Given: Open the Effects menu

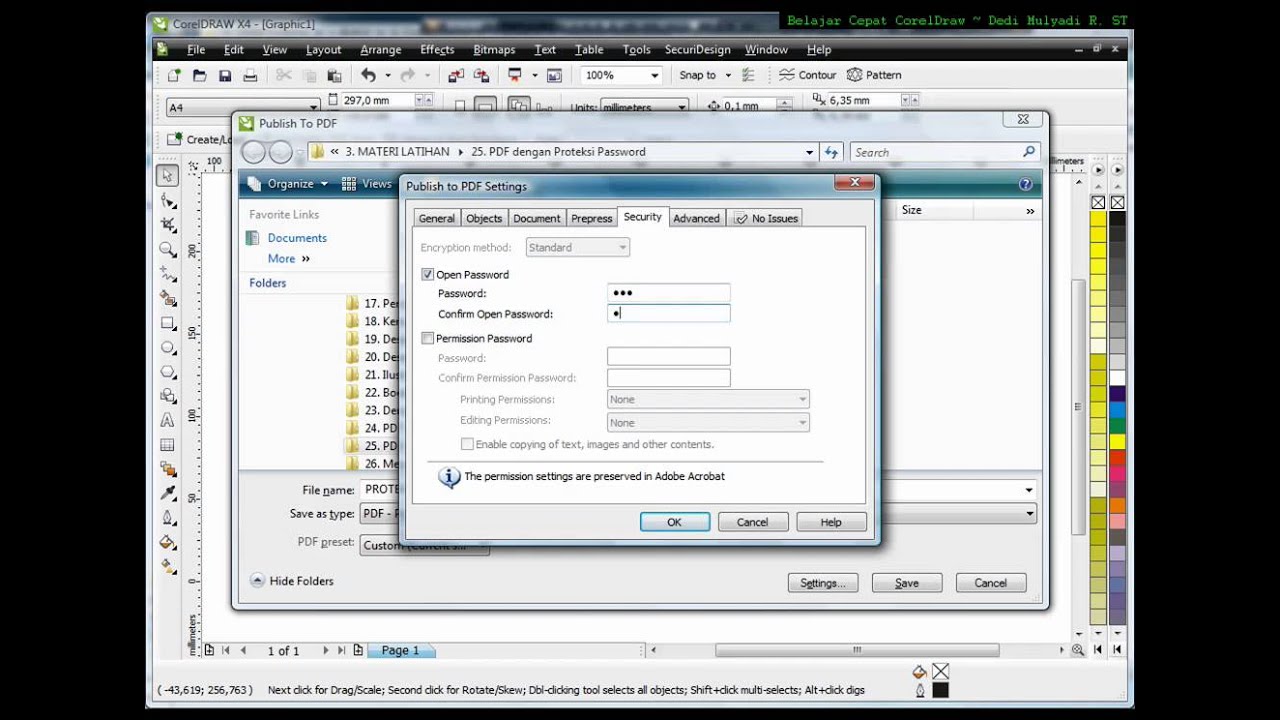Looking at the screenshot, I should [x=437, y=49].
